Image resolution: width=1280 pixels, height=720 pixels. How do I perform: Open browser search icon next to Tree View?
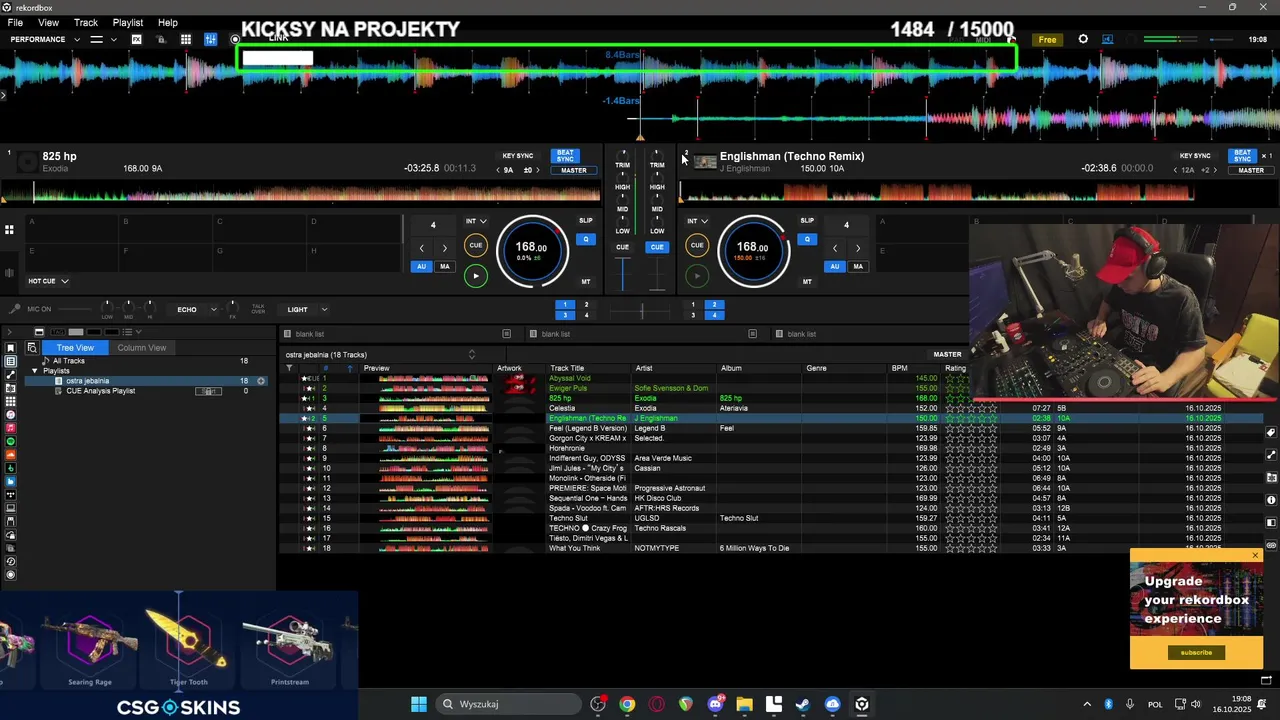[x=32, y=348]
